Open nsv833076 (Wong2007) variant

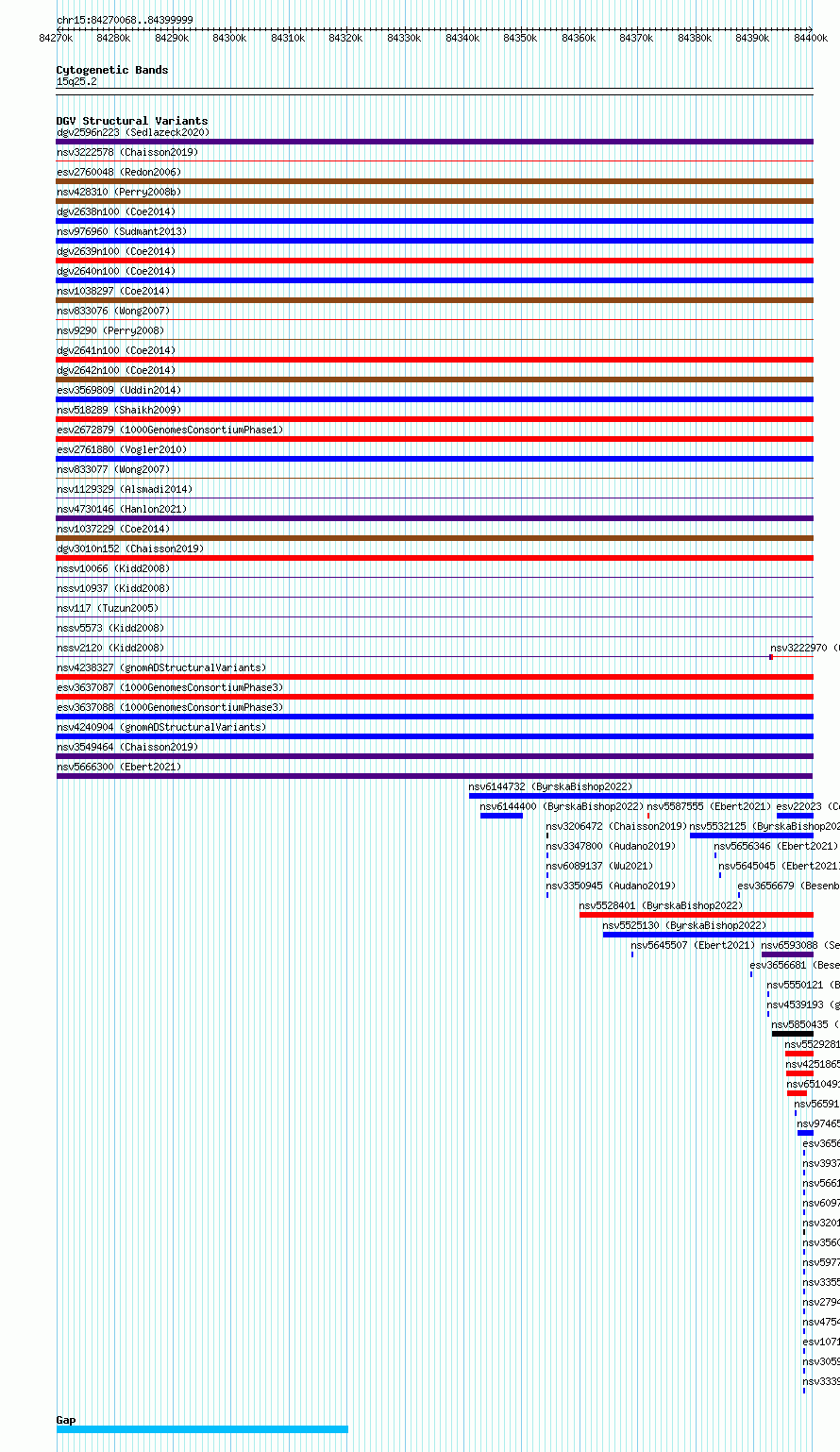point(113,311)
